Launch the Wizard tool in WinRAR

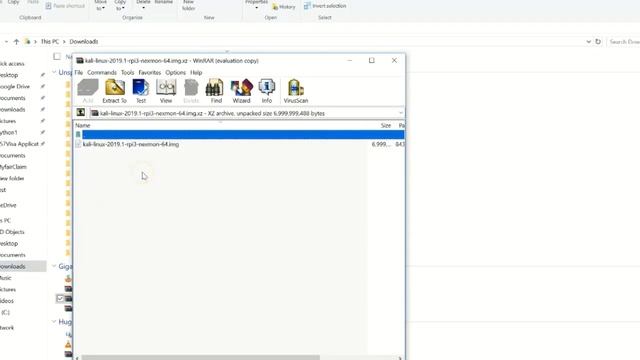241,91
